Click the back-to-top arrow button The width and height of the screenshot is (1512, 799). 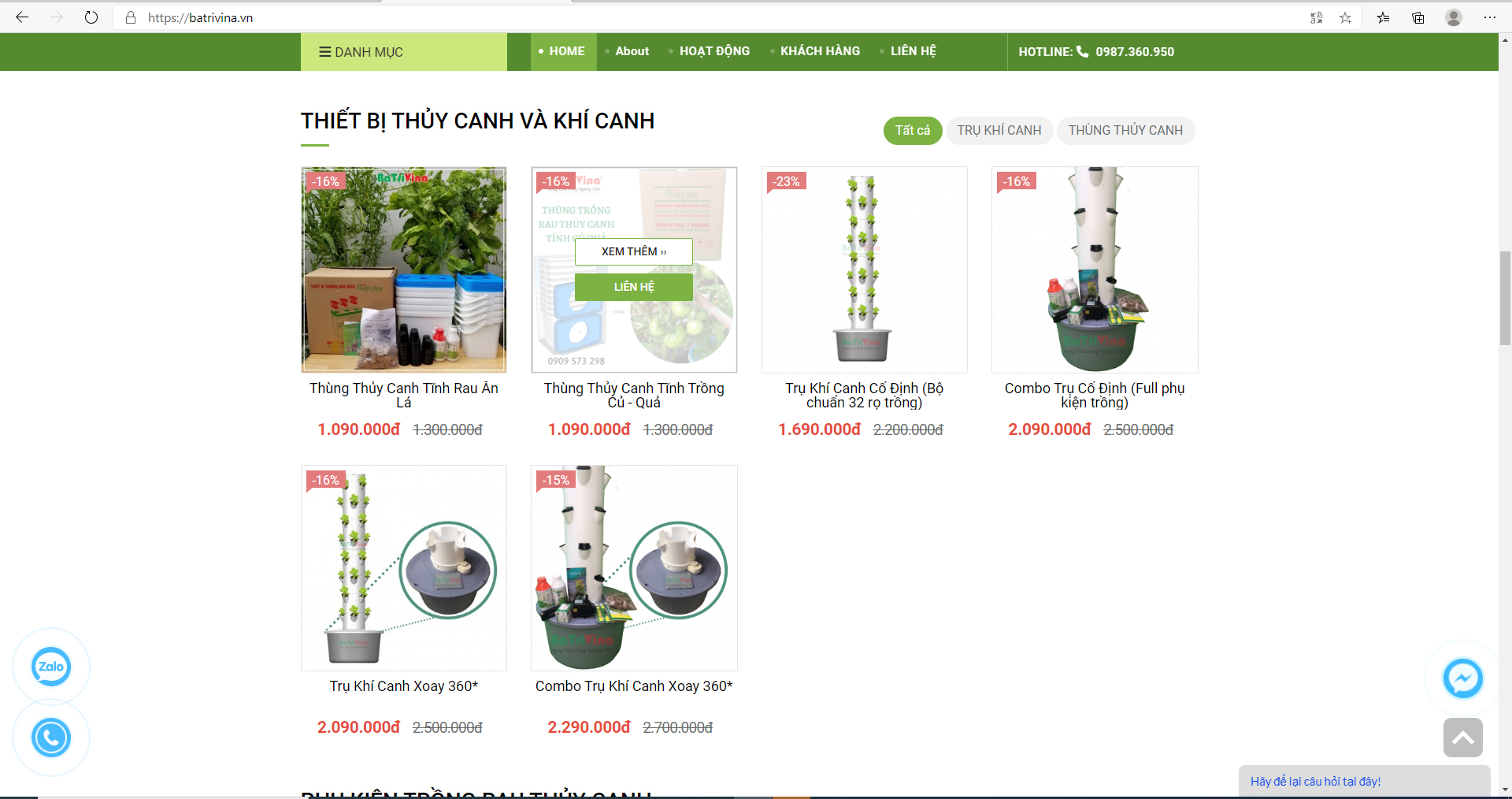click(1462, 738)
